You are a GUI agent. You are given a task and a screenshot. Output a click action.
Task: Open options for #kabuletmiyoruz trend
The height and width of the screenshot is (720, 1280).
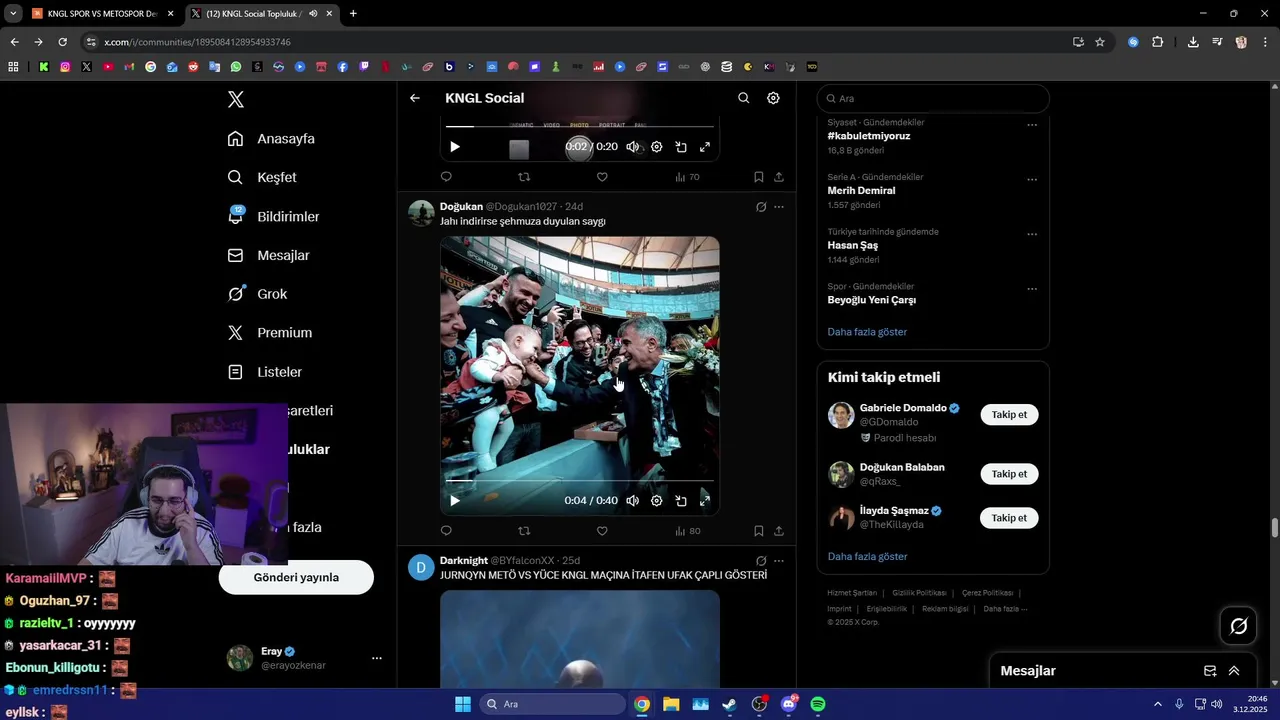click(1032, 125)
